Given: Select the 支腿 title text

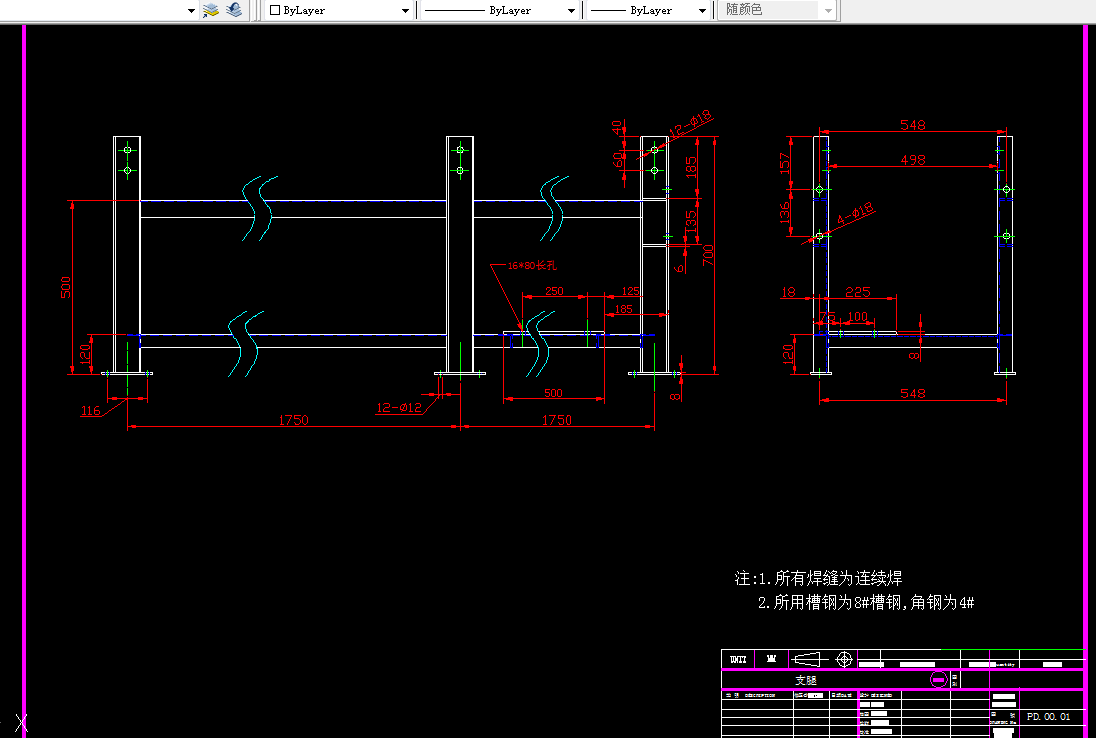Looking at the screenshot, I should [x=805, y=679].
